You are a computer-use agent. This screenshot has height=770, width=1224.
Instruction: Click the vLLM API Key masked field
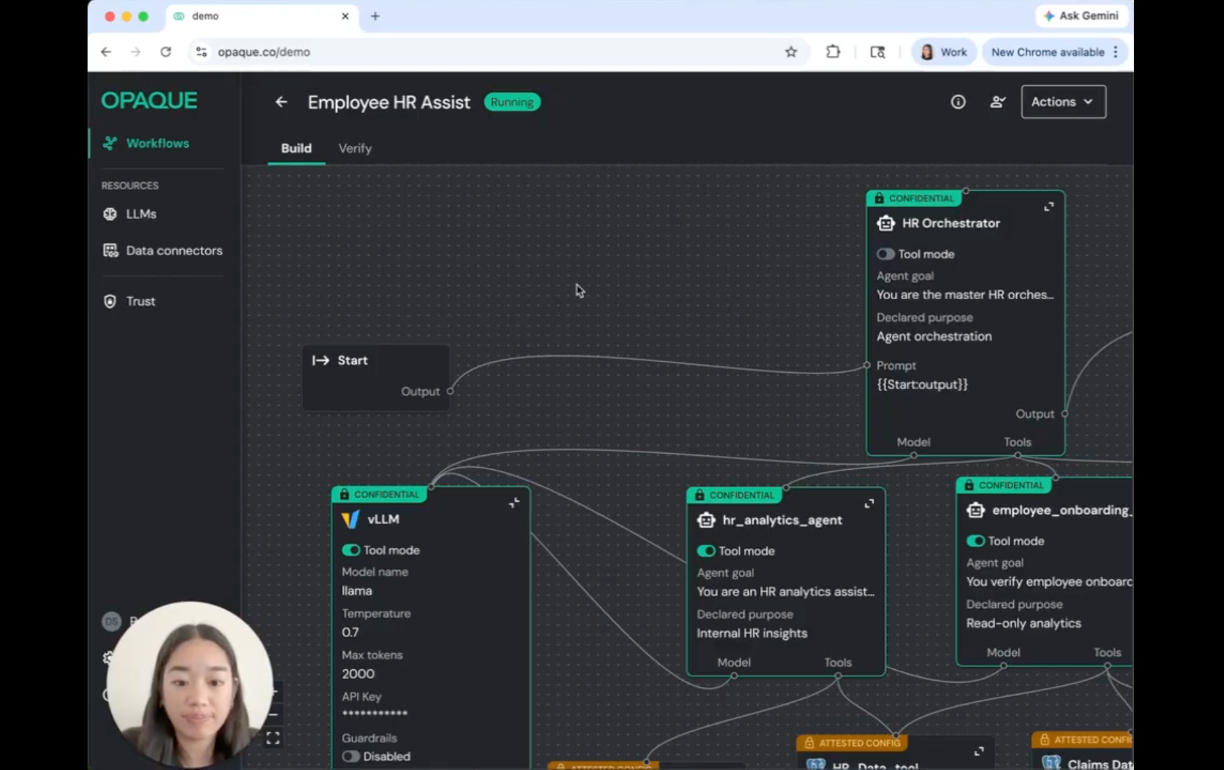(x=375, y=714)
